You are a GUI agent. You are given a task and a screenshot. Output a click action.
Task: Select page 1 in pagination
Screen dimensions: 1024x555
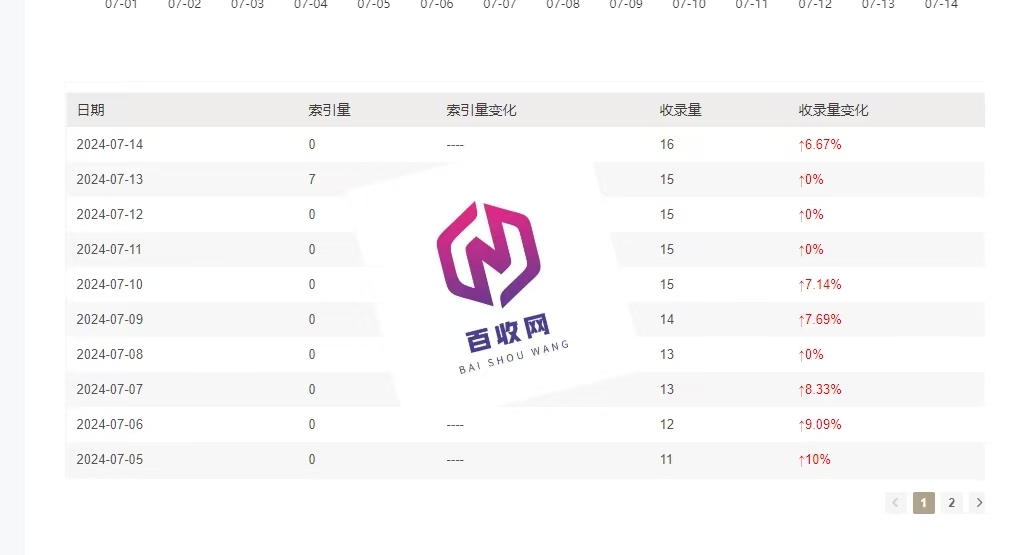point(923,503)
